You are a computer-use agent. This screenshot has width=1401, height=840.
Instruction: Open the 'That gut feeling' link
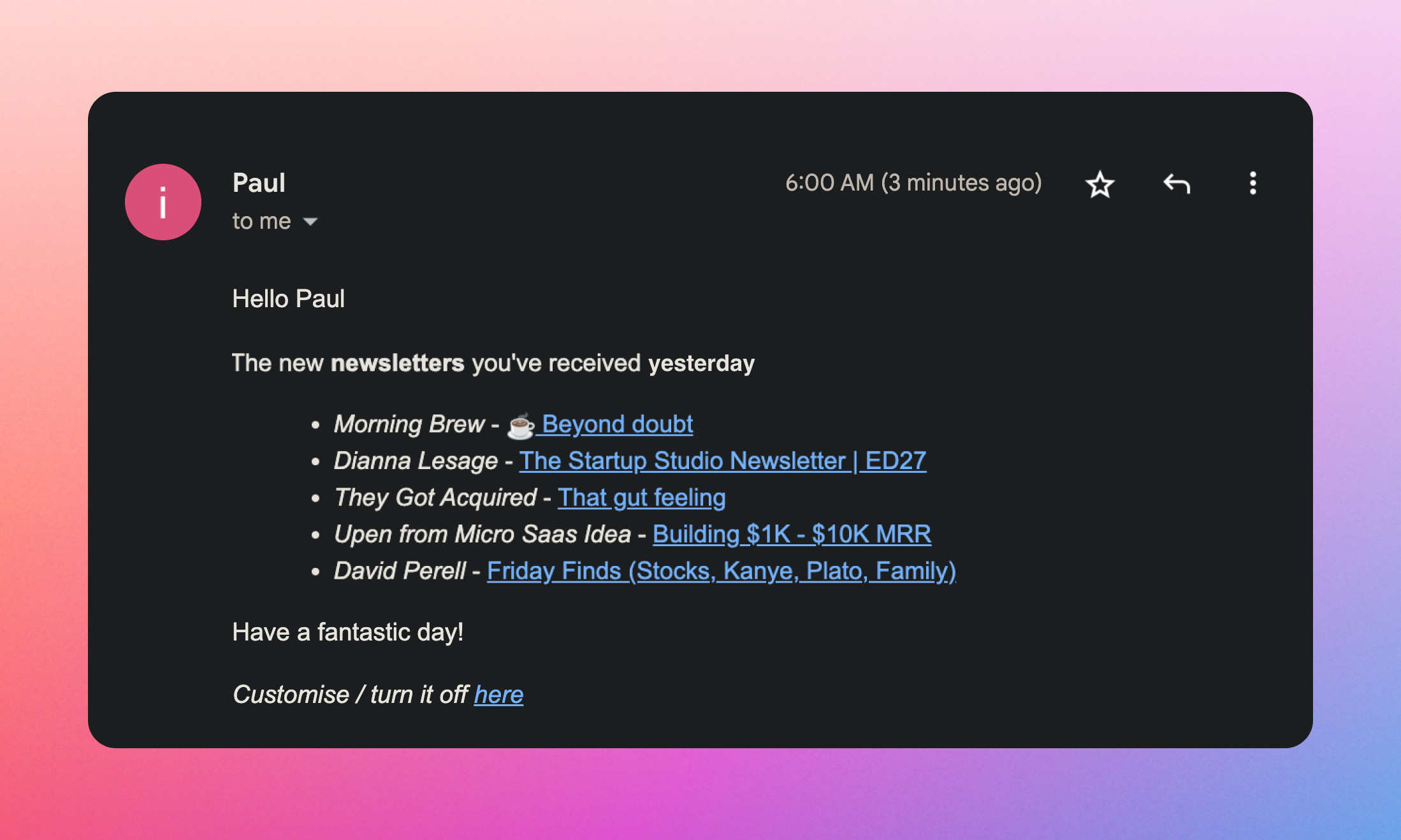(641, 498)
